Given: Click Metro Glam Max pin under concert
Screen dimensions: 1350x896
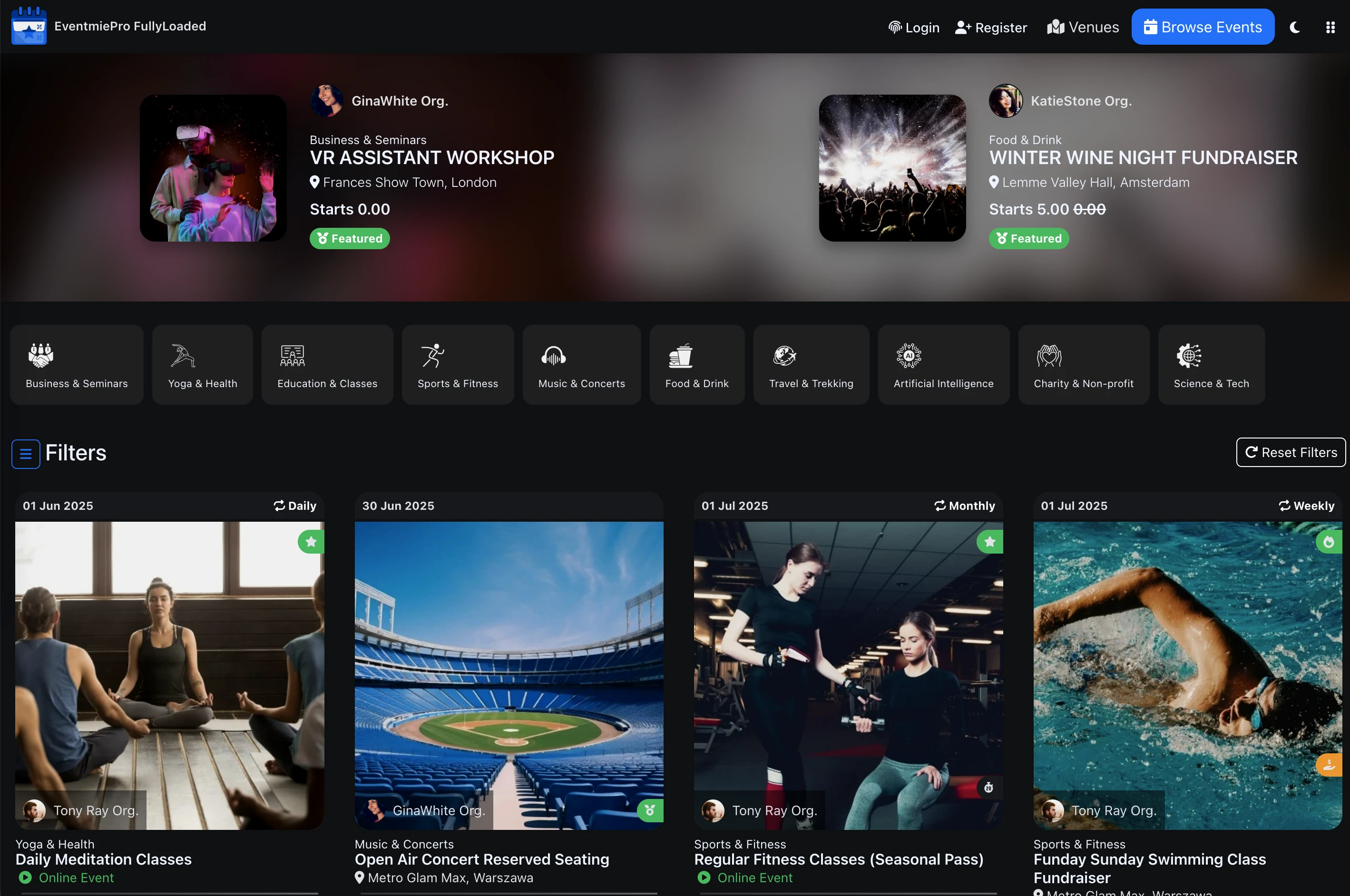Looking at the screenshot, I should click(x=359, y=877).
